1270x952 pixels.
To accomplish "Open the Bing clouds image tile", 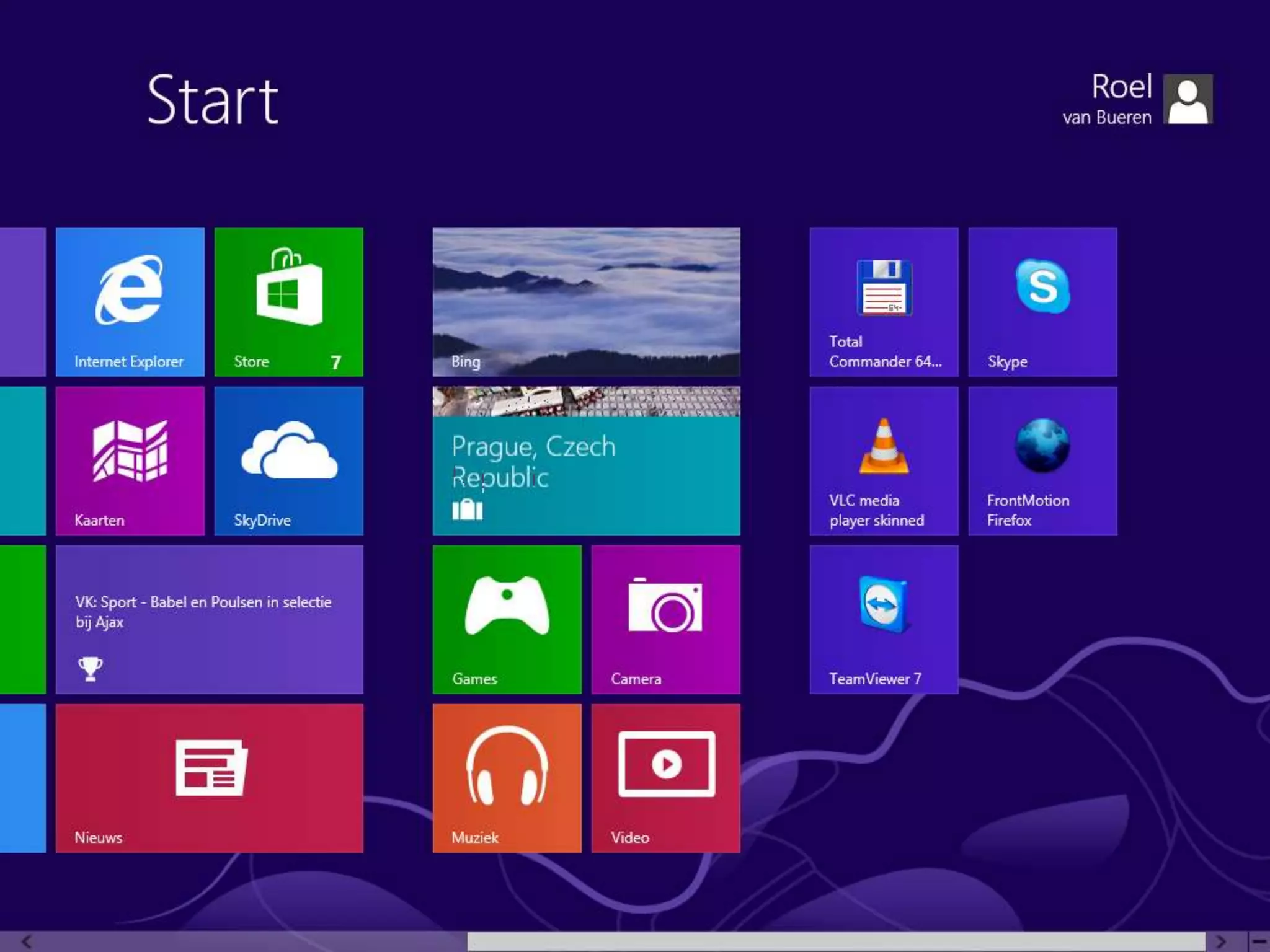I will coord(586,302).
